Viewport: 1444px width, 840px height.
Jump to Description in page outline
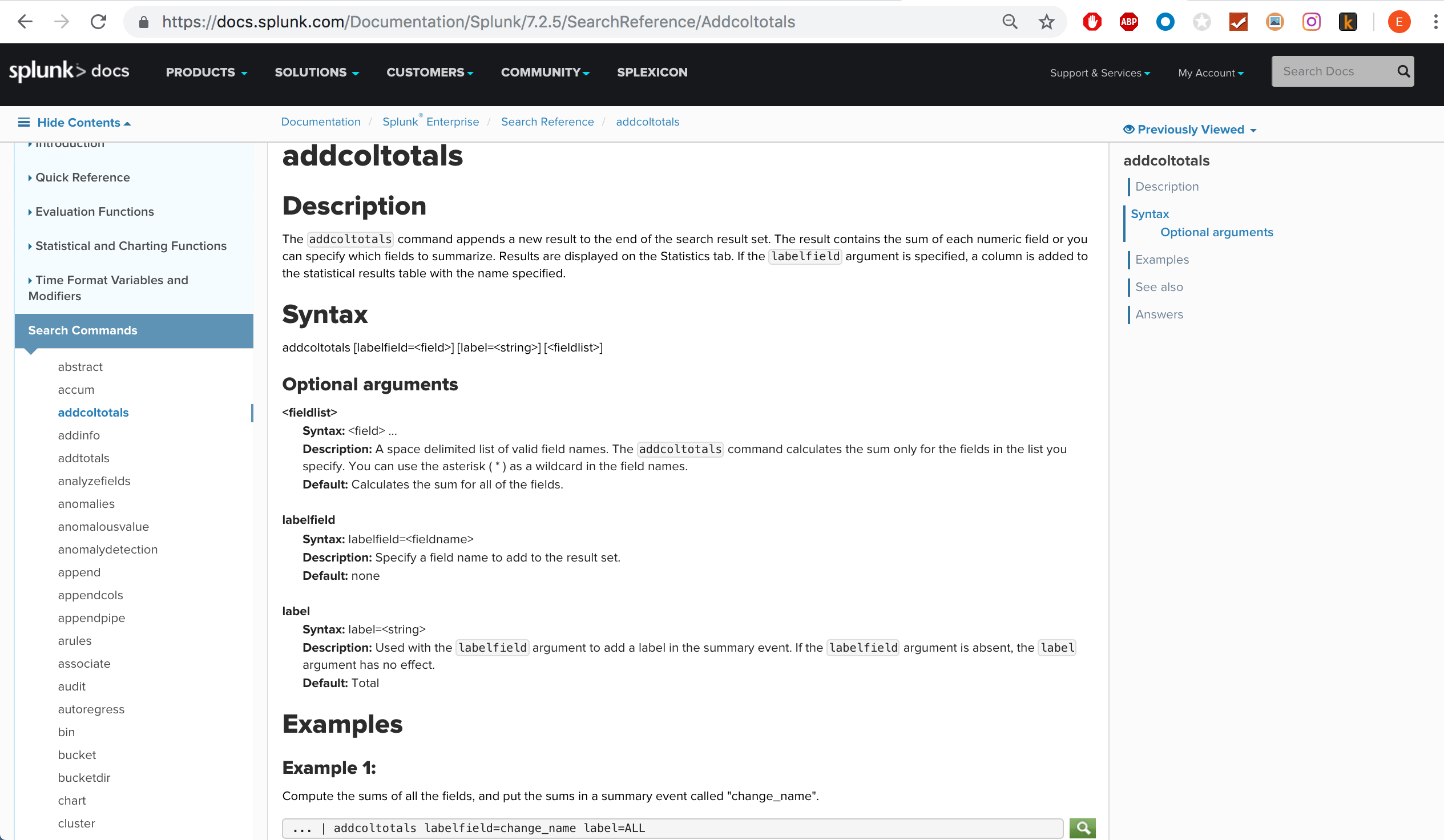[x=1167, y=186]
